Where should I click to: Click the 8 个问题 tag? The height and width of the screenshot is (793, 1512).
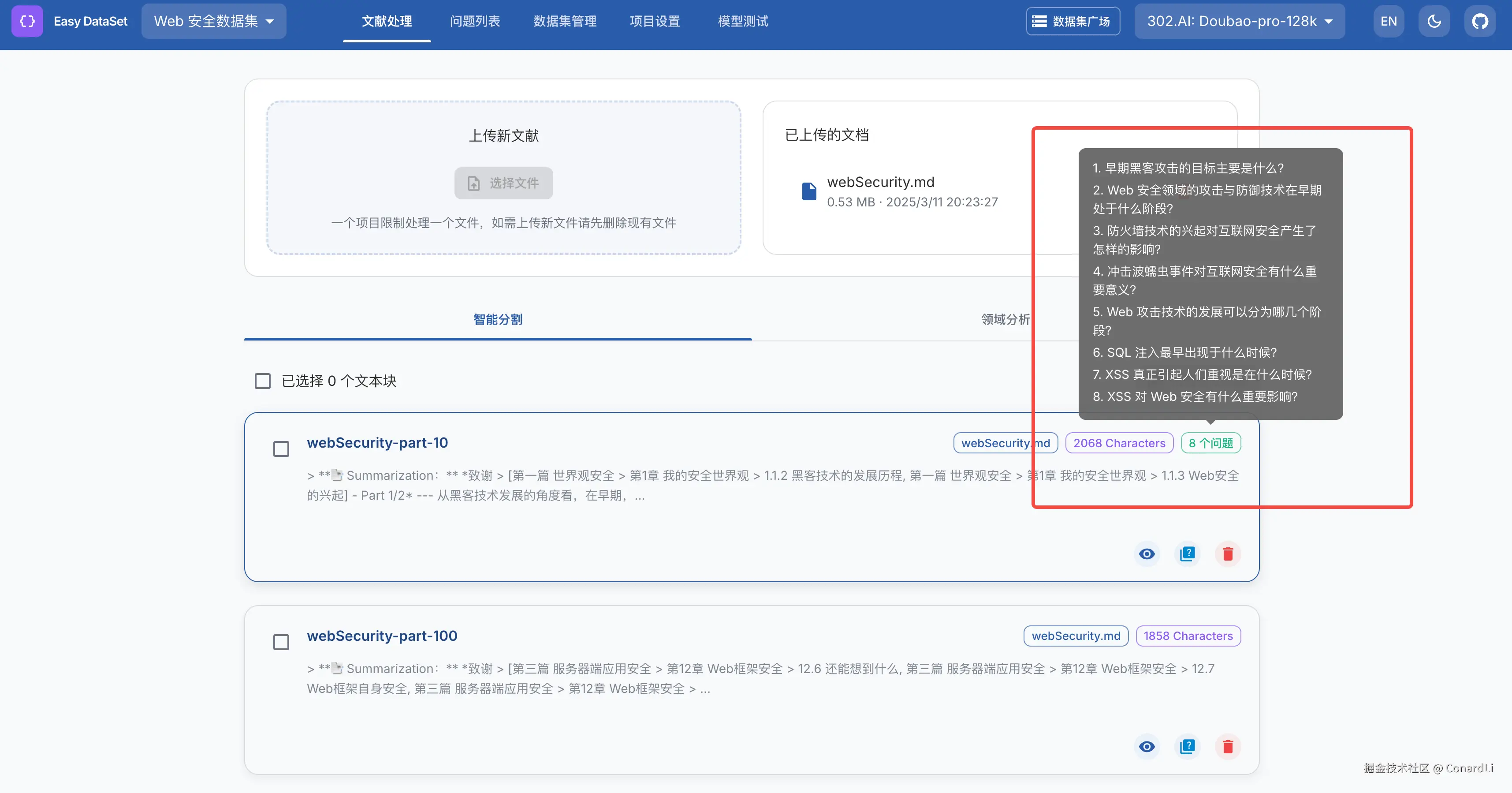(x=1211, y=443)
